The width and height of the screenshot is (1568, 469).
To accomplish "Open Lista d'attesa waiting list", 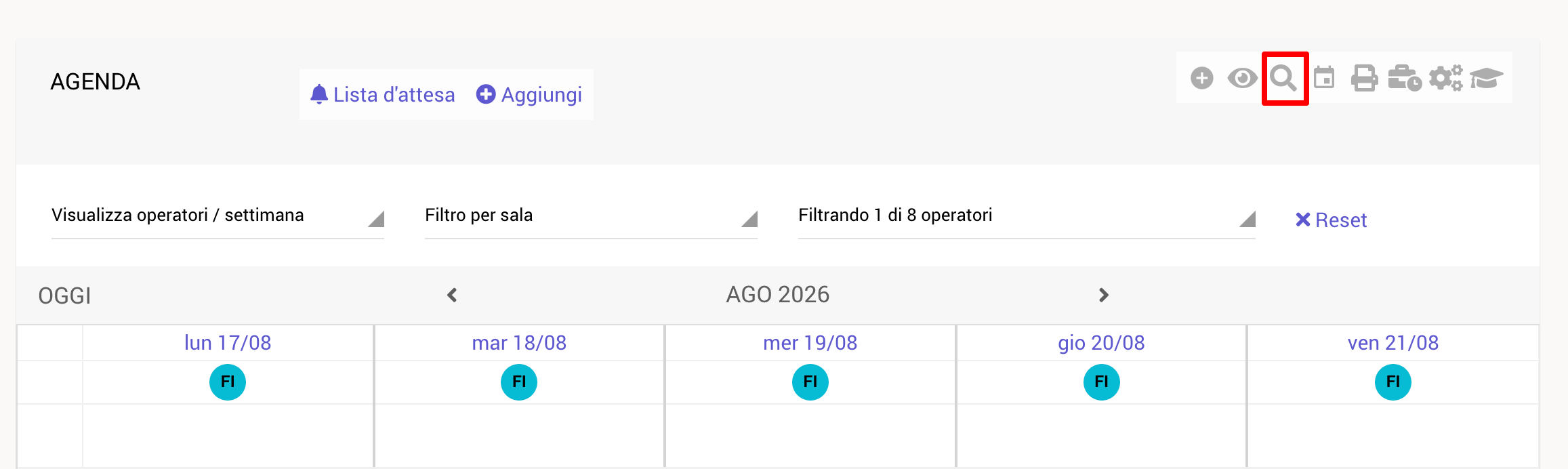I will [383, 95].
